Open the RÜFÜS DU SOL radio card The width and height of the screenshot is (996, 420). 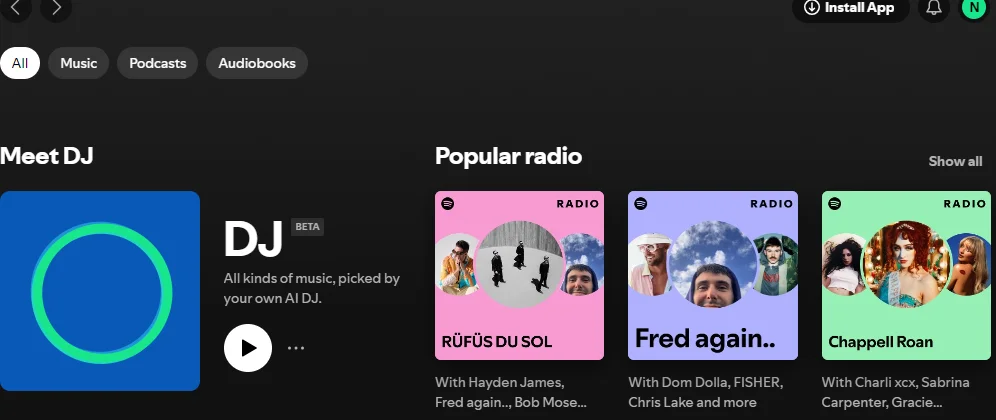pyautogui.click(x=520, y=276)
